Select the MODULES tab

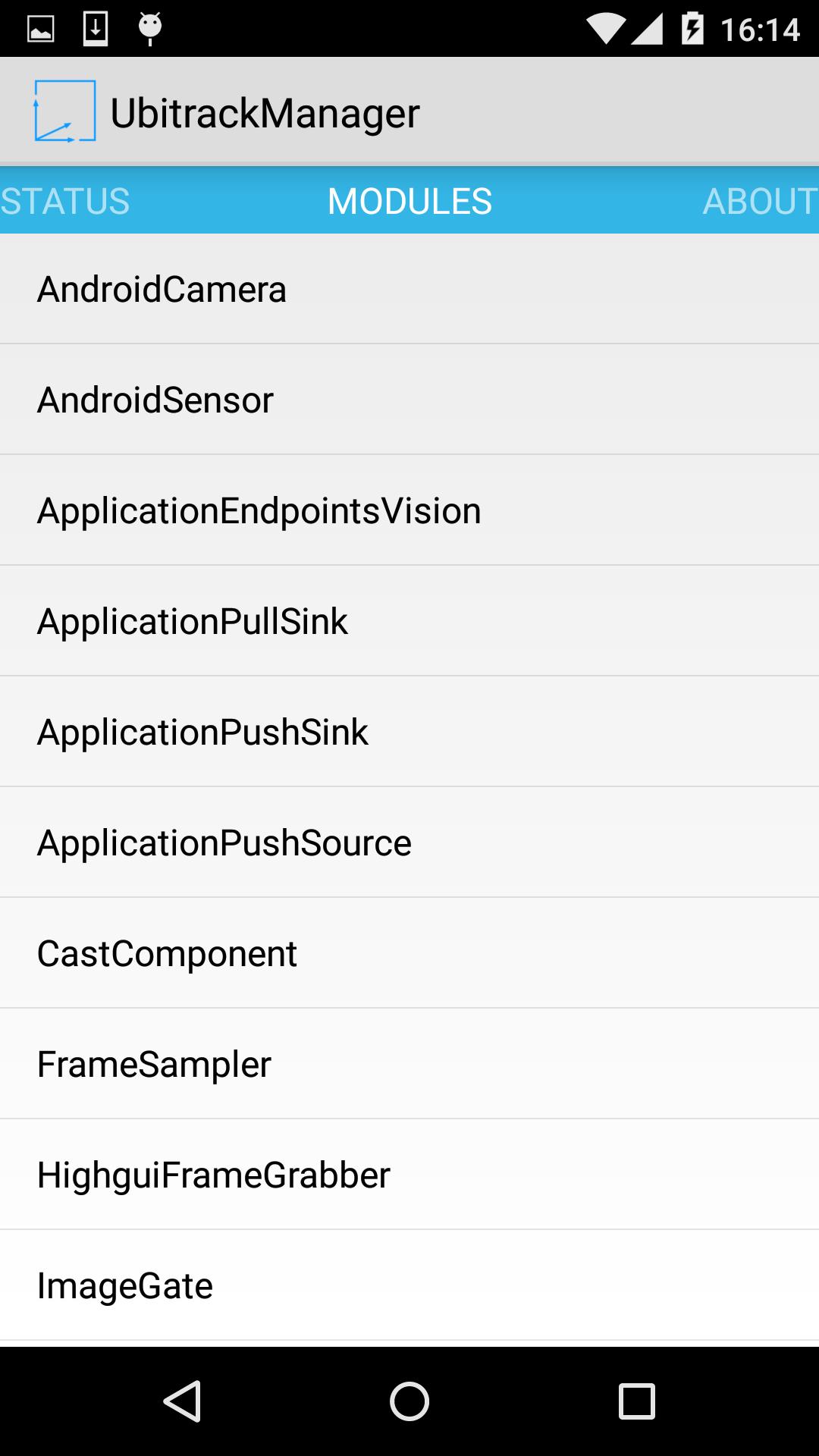tap(409, 201)
